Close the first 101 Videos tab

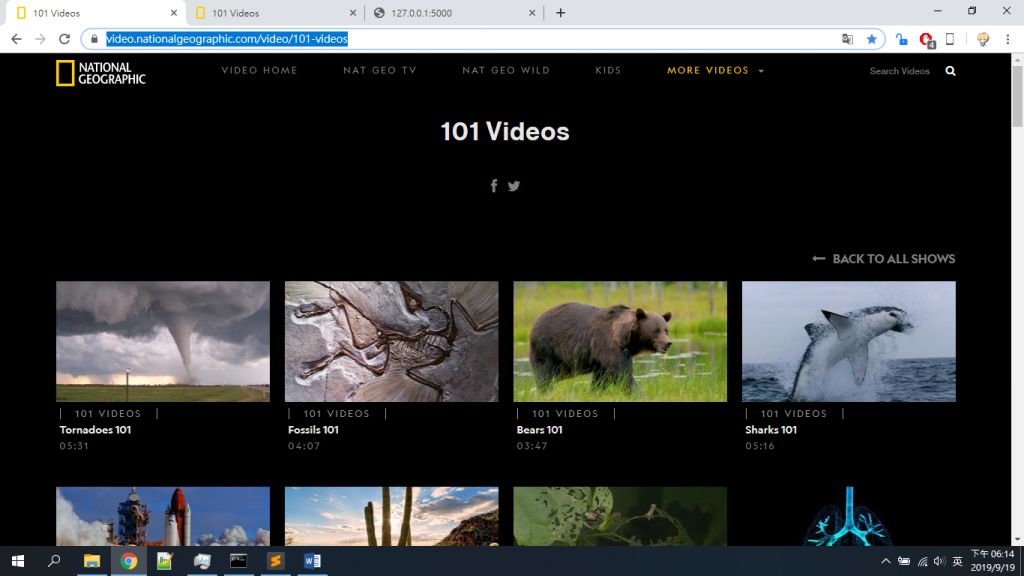coord(174,13)
